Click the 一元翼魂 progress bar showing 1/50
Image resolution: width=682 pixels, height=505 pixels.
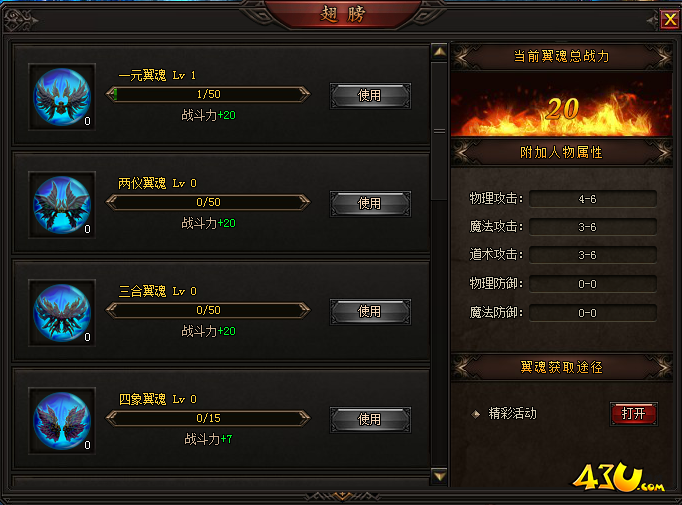pos(208,94)
